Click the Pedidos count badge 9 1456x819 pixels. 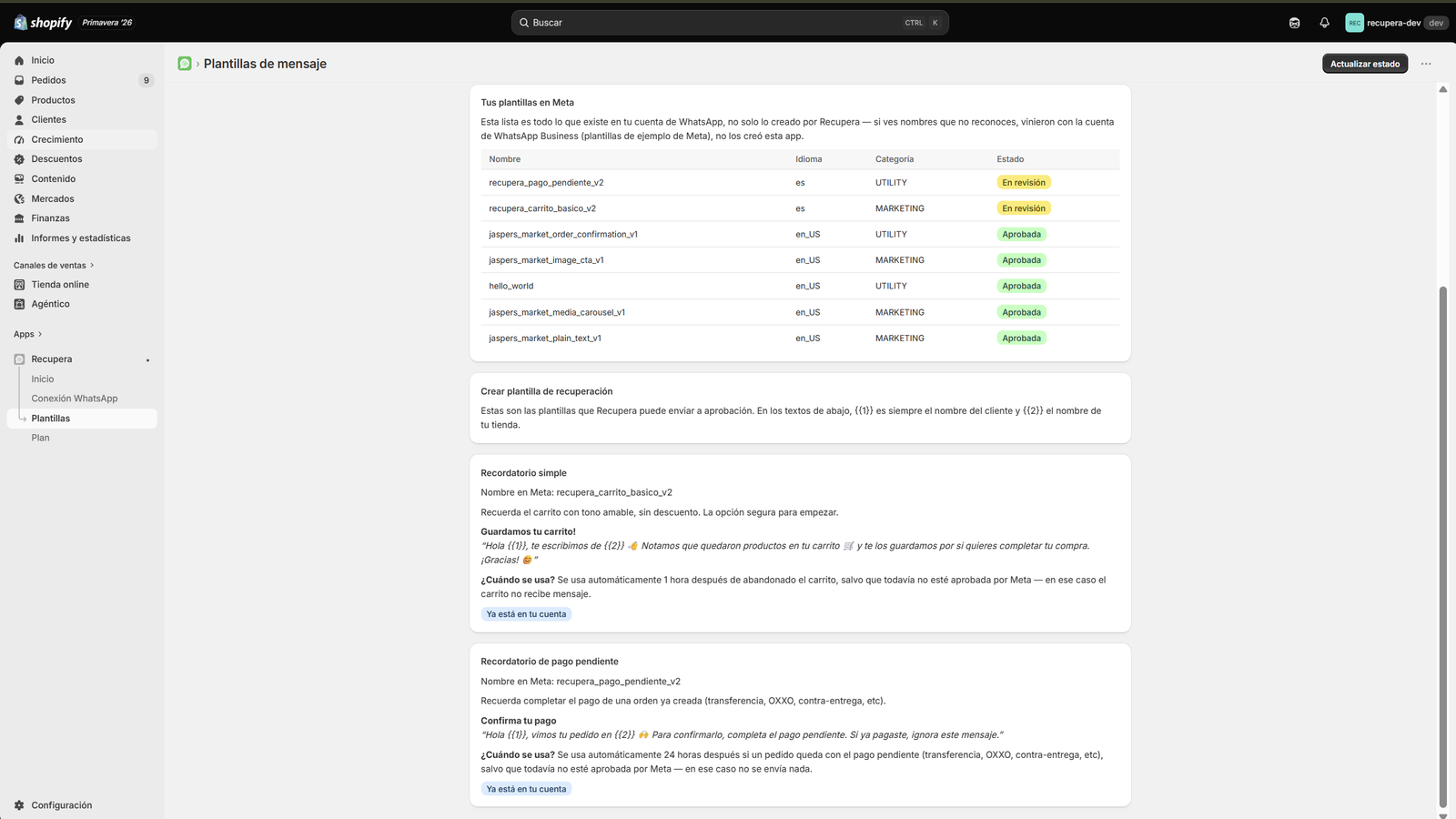[x=147, y=80]
